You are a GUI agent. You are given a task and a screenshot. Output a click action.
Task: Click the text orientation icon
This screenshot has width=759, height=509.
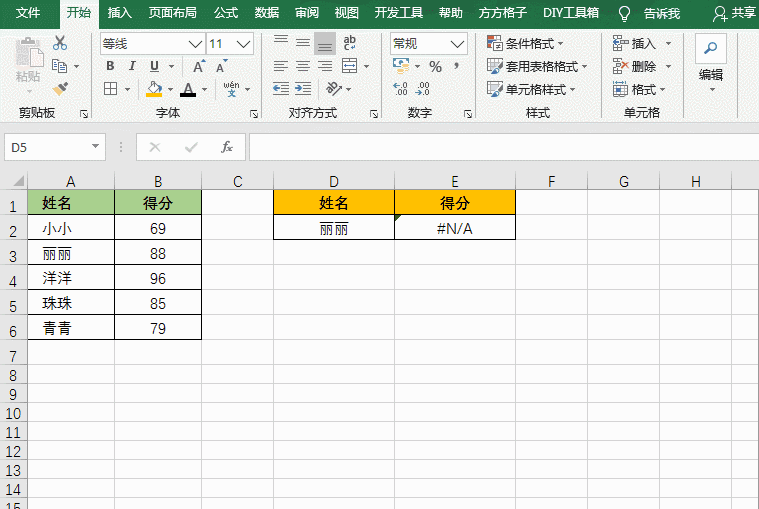point(334,89)
